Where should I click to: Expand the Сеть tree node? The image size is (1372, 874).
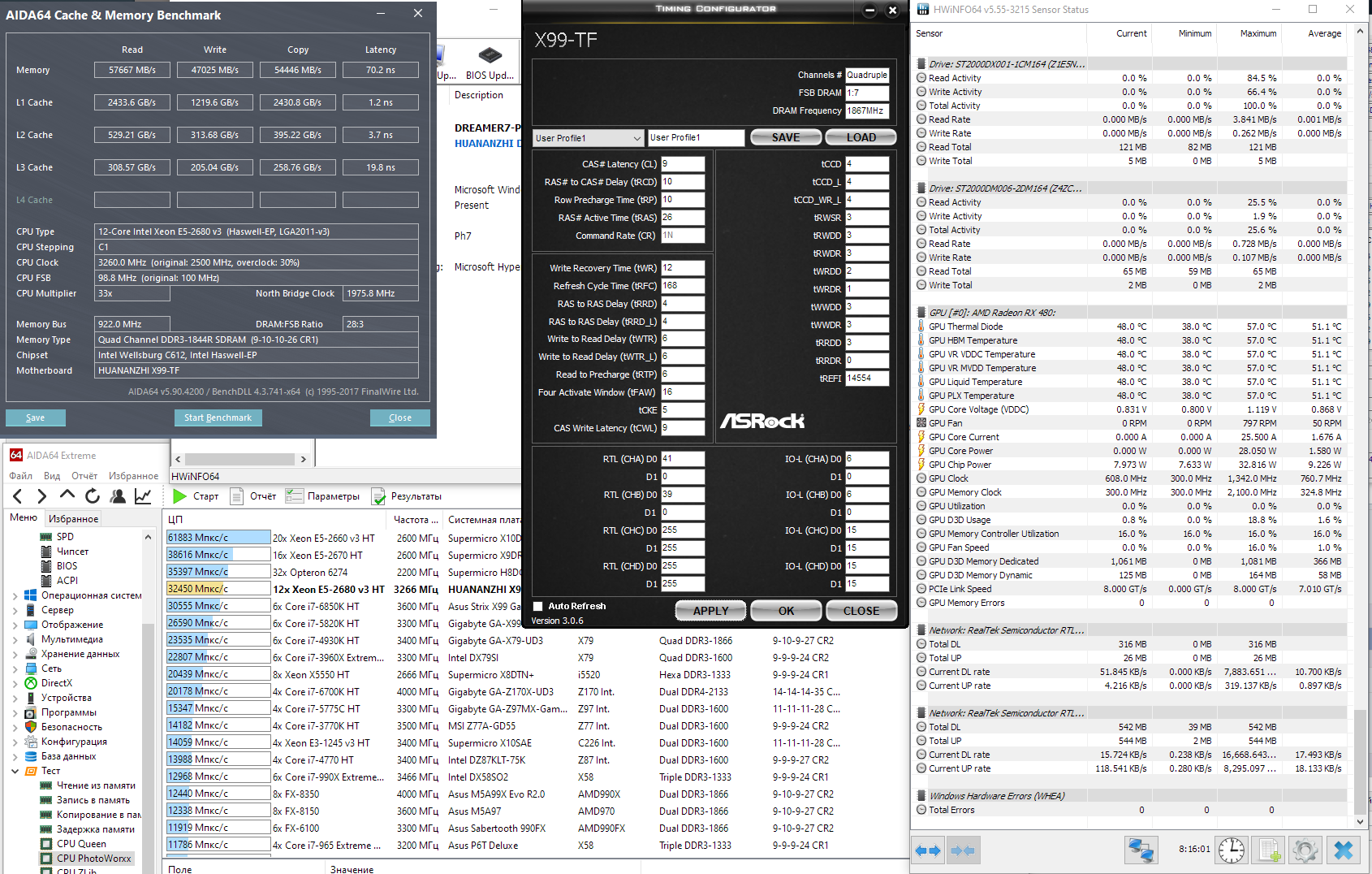[x=15, y=668]
